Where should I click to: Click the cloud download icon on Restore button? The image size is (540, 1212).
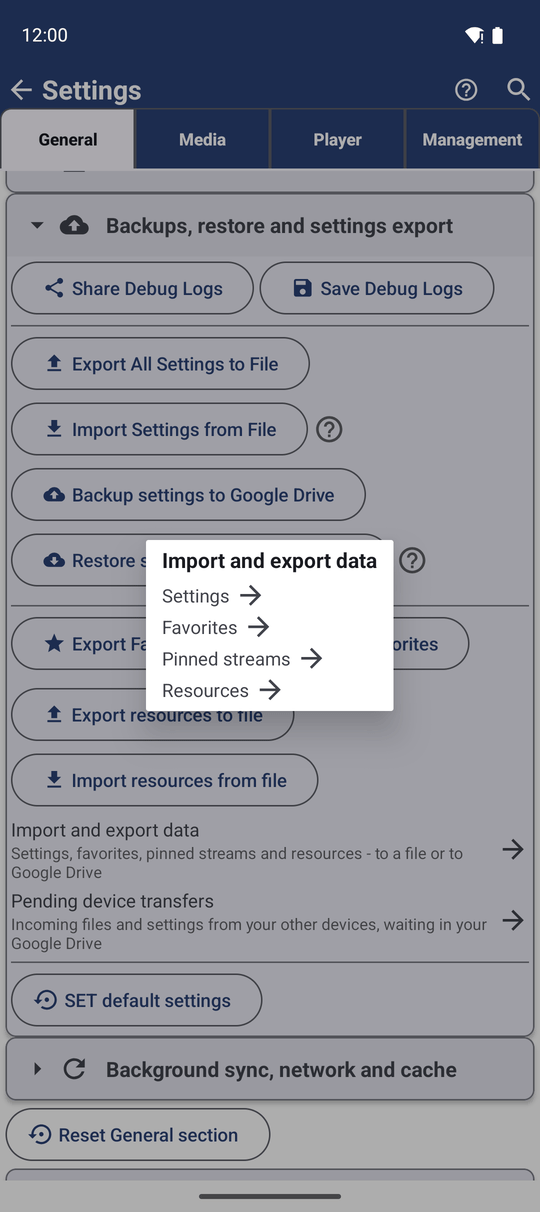coord(54,561)
